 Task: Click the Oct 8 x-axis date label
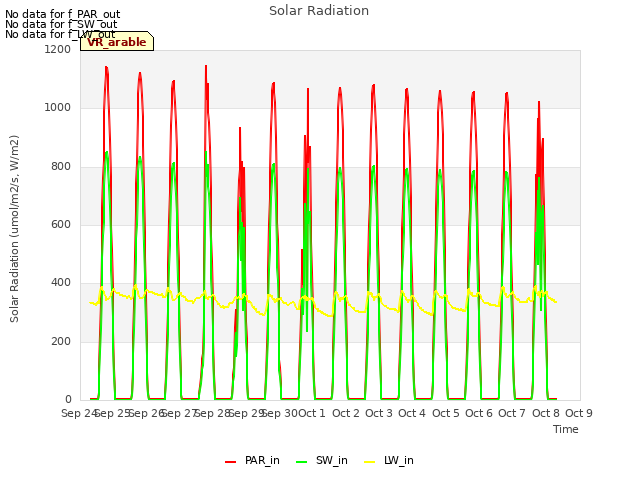pos(546,413)
